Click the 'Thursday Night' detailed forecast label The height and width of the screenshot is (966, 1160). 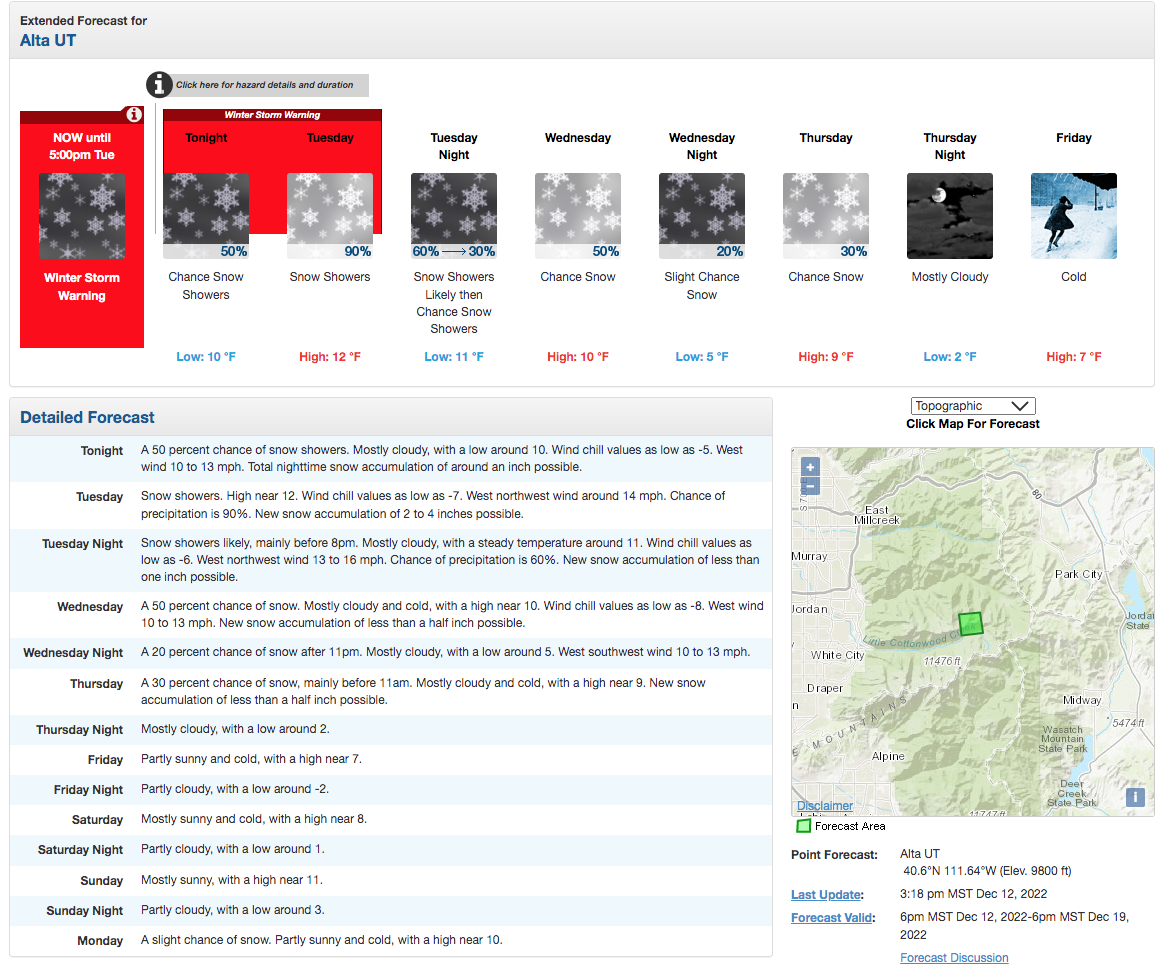[x=80, y=729]
